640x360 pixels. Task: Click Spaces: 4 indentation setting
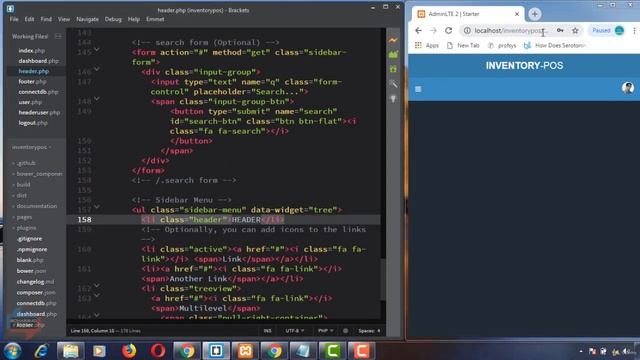point(369,331)
